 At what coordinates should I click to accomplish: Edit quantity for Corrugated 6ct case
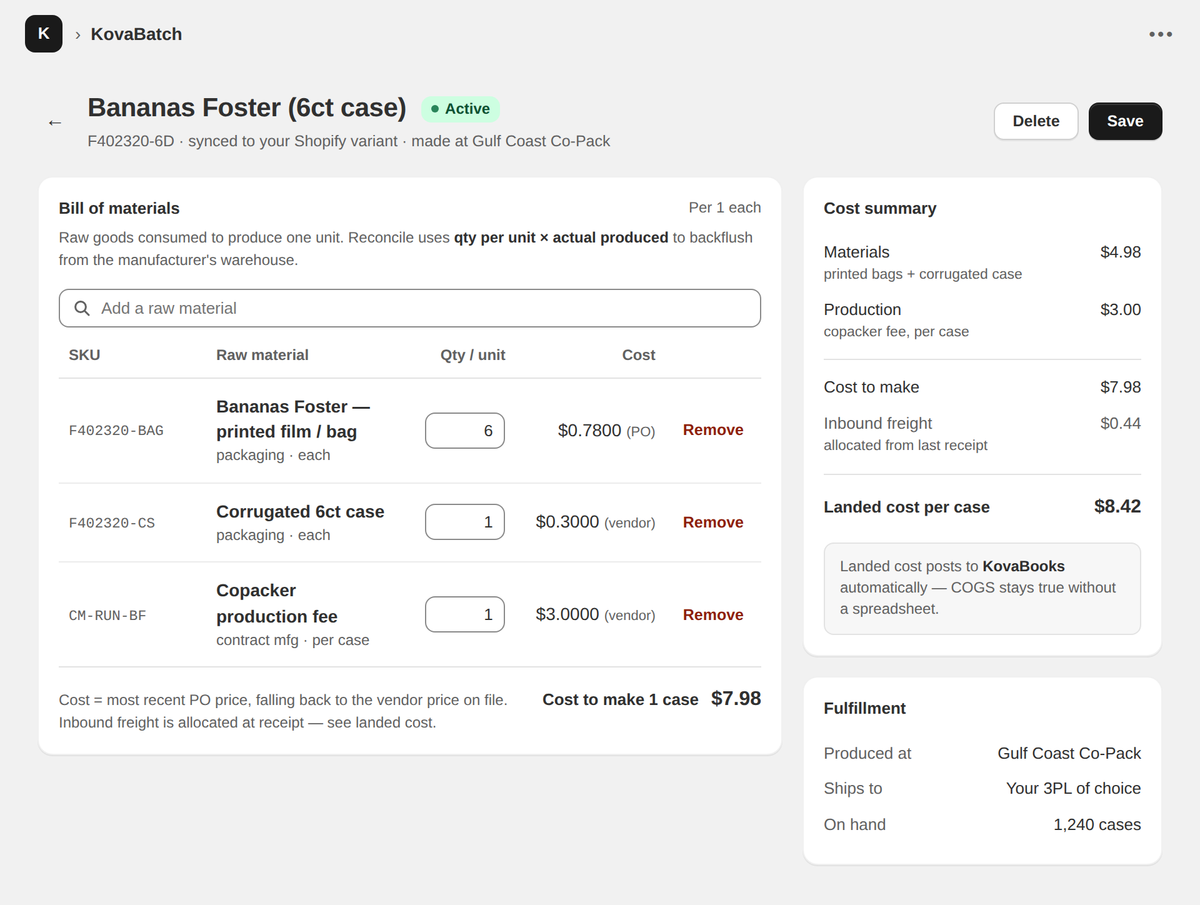(465, 522)
